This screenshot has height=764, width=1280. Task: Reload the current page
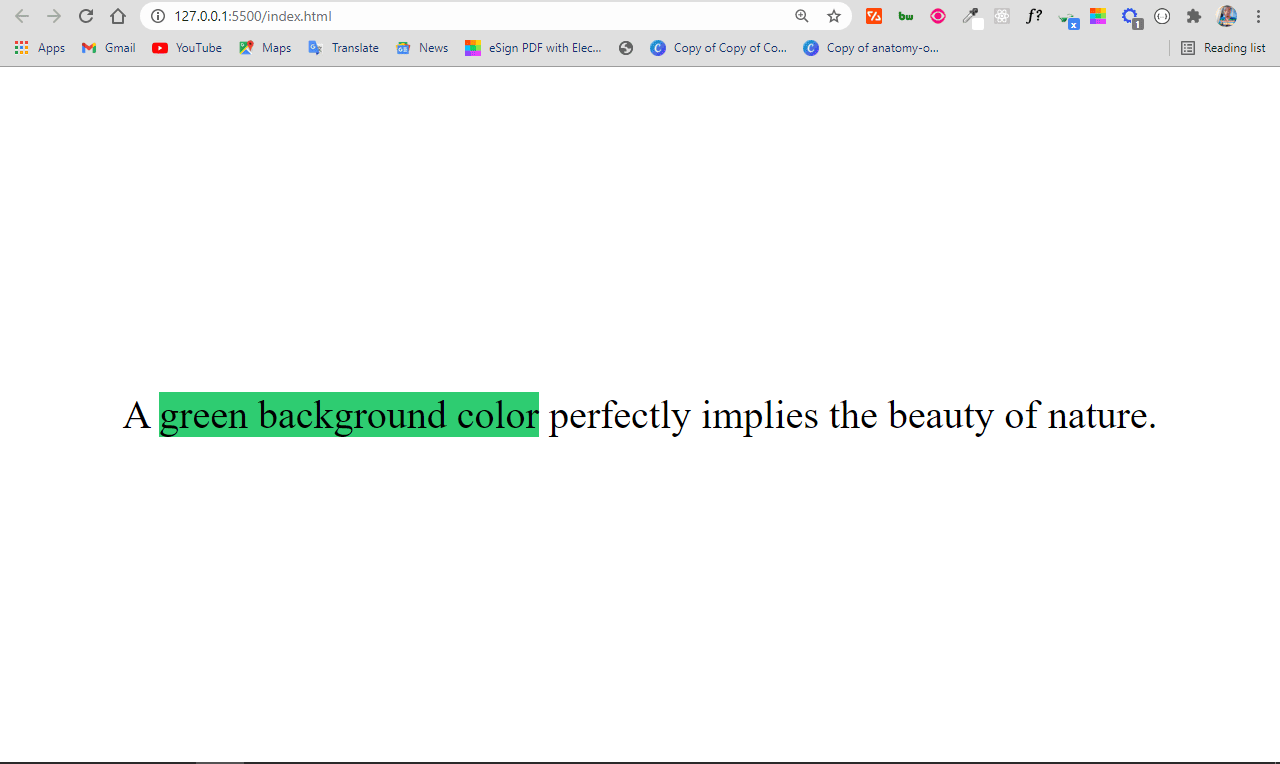[x=86, y=16]
